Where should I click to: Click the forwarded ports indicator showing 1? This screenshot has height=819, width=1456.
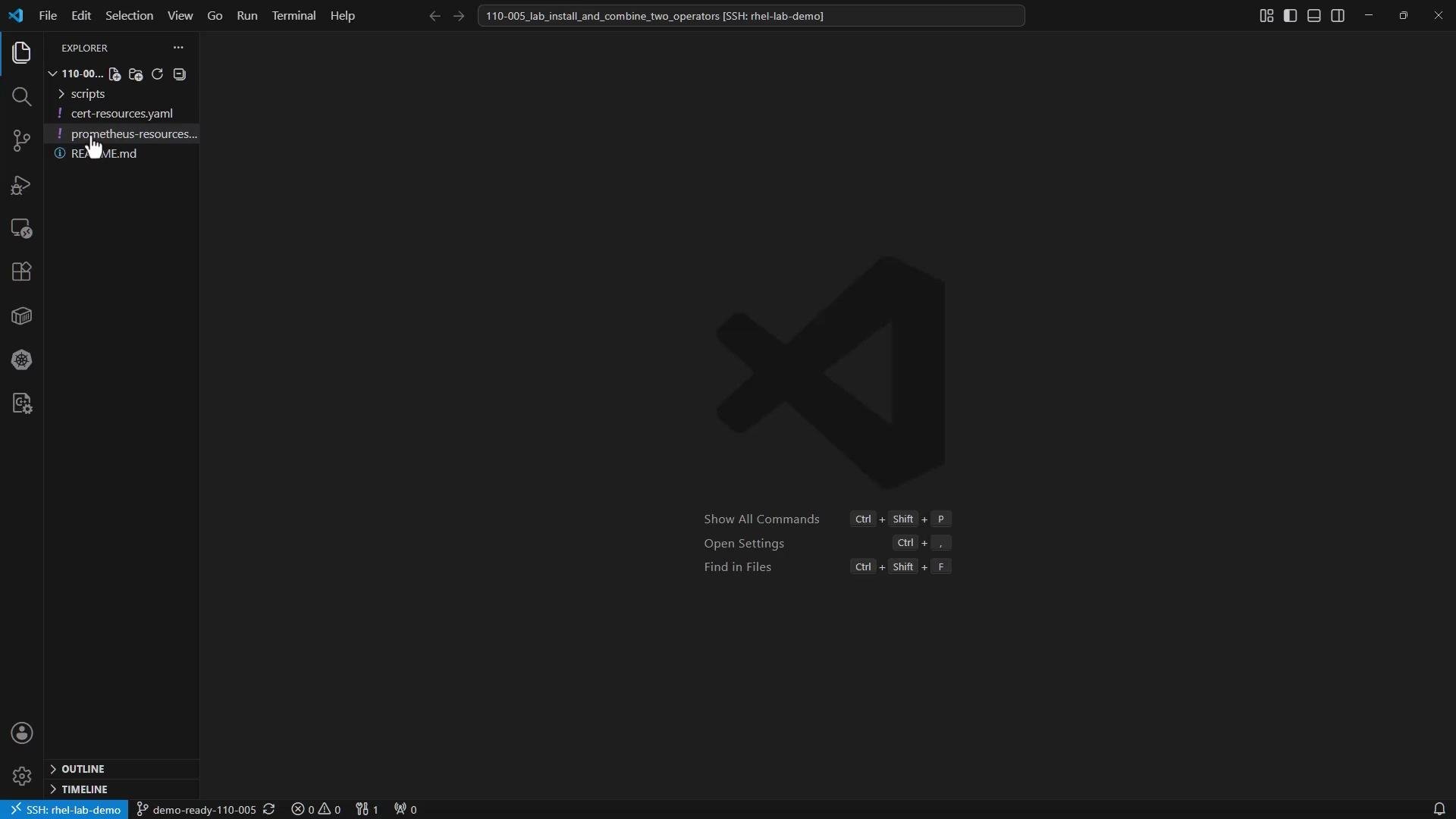(368, 810)
